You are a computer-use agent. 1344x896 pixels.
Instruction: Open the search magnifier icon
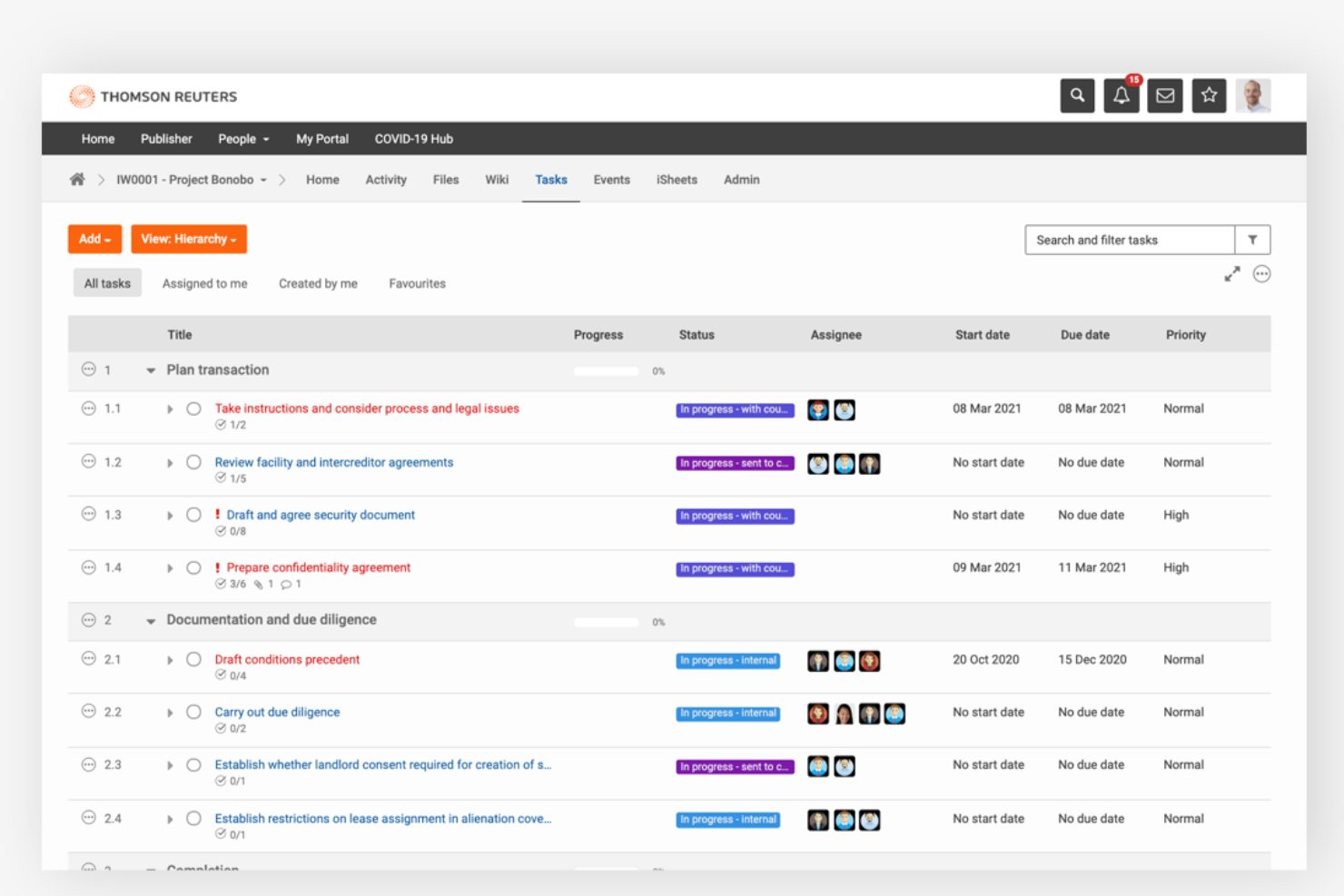click(1077, 95)
